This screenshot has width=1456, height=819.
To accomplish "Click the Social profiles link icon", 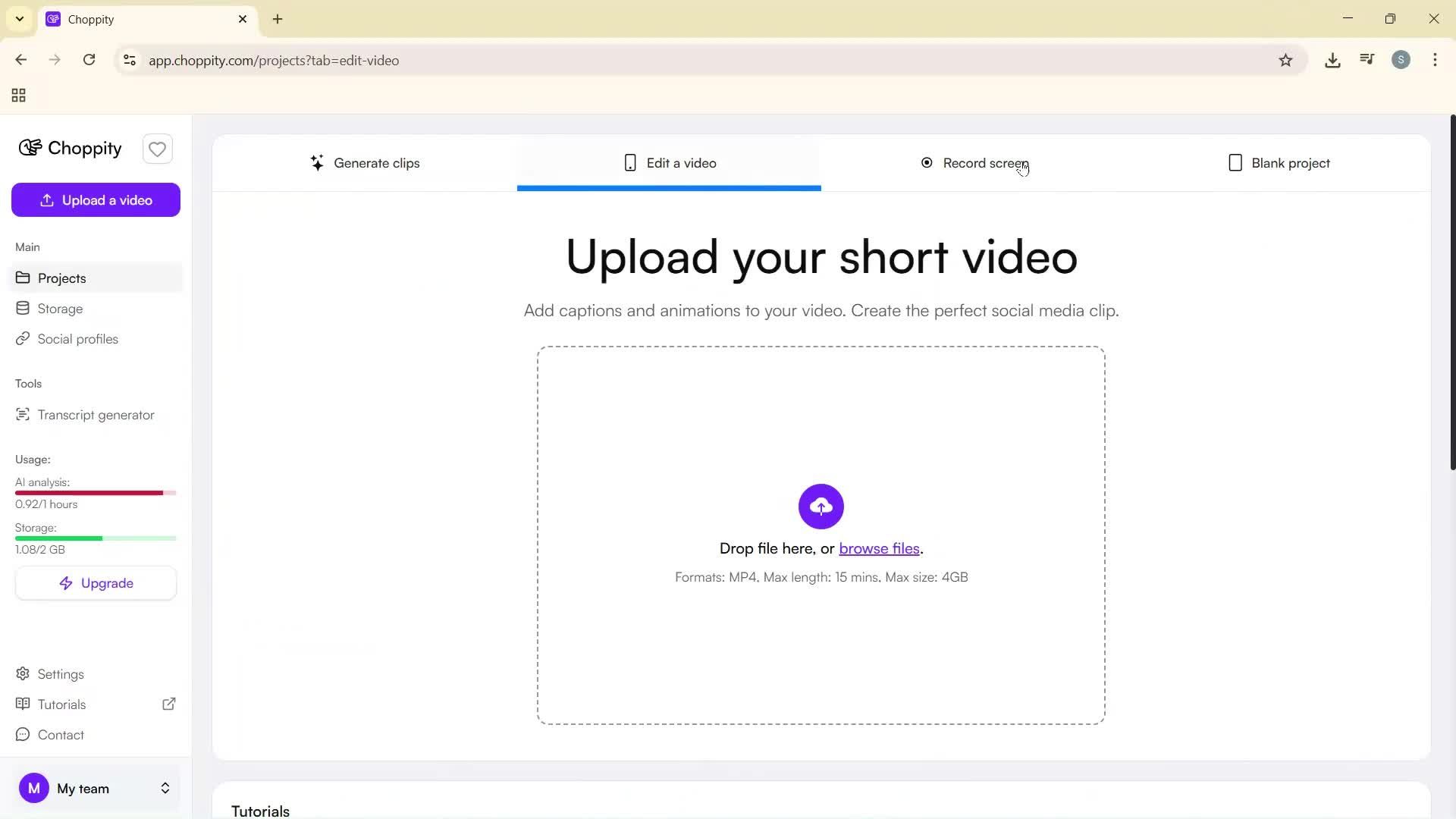I will point(23,338).
